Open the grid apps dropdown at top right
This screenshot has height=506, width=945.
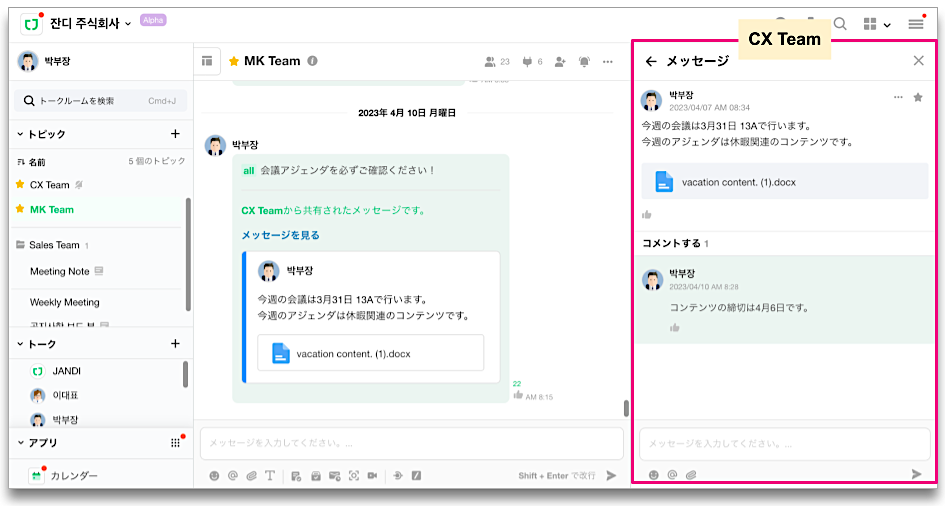click(877, 24)
